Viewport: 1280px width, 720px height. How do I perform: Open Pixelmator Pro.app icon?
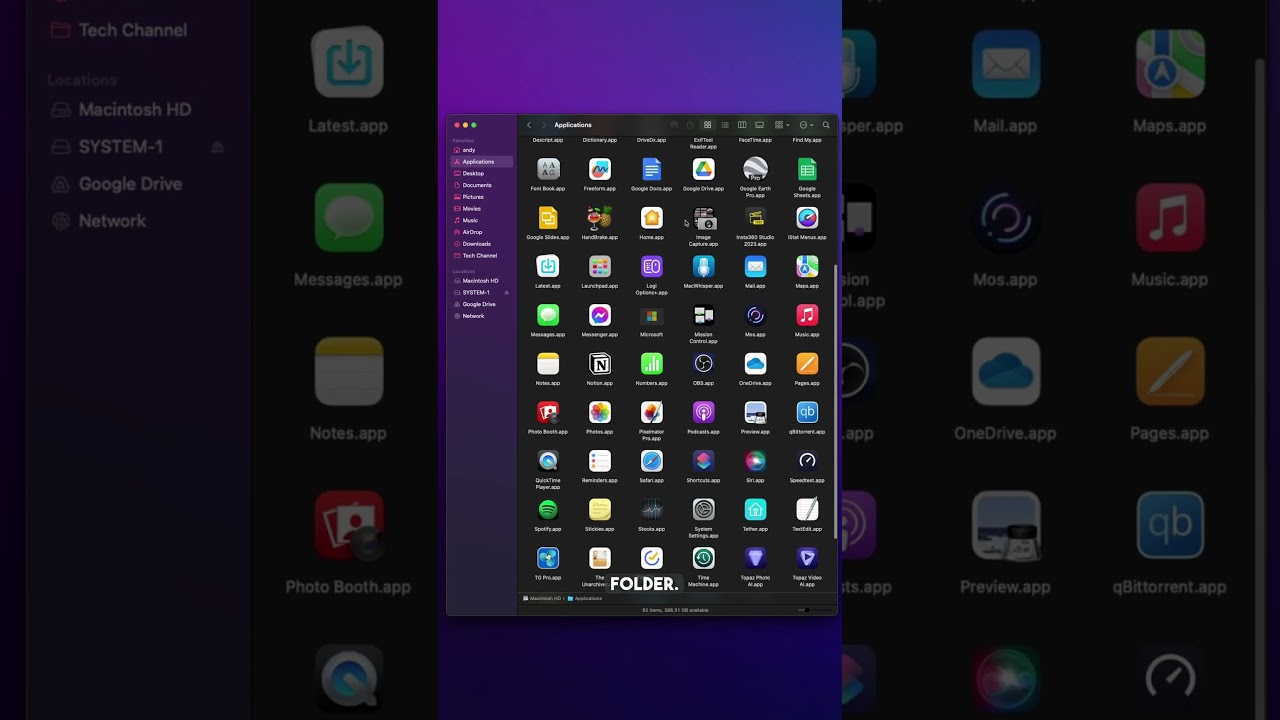[652, 412]
